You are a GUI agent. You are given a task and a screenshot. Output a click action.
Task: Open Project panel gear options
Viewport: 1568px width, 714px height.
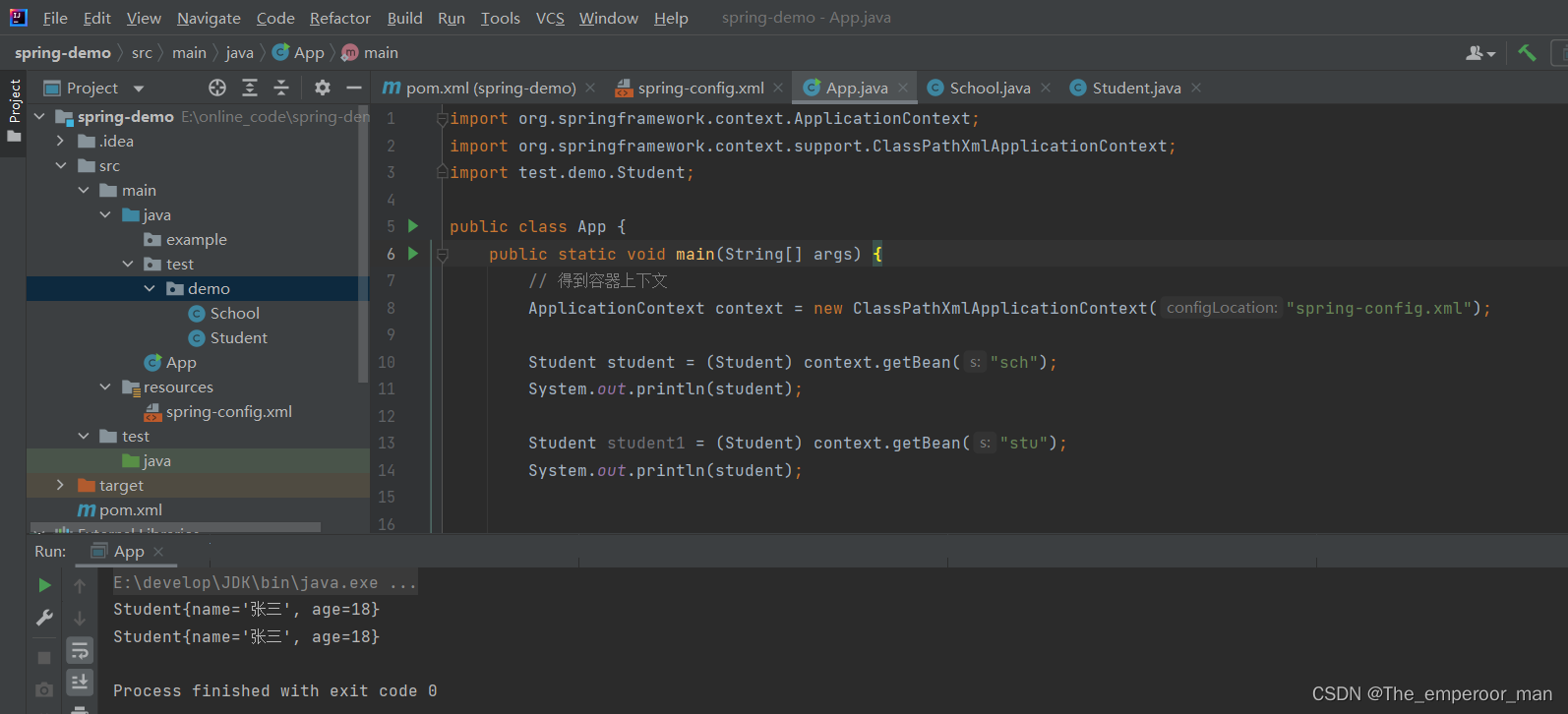[x=323, y=88]
